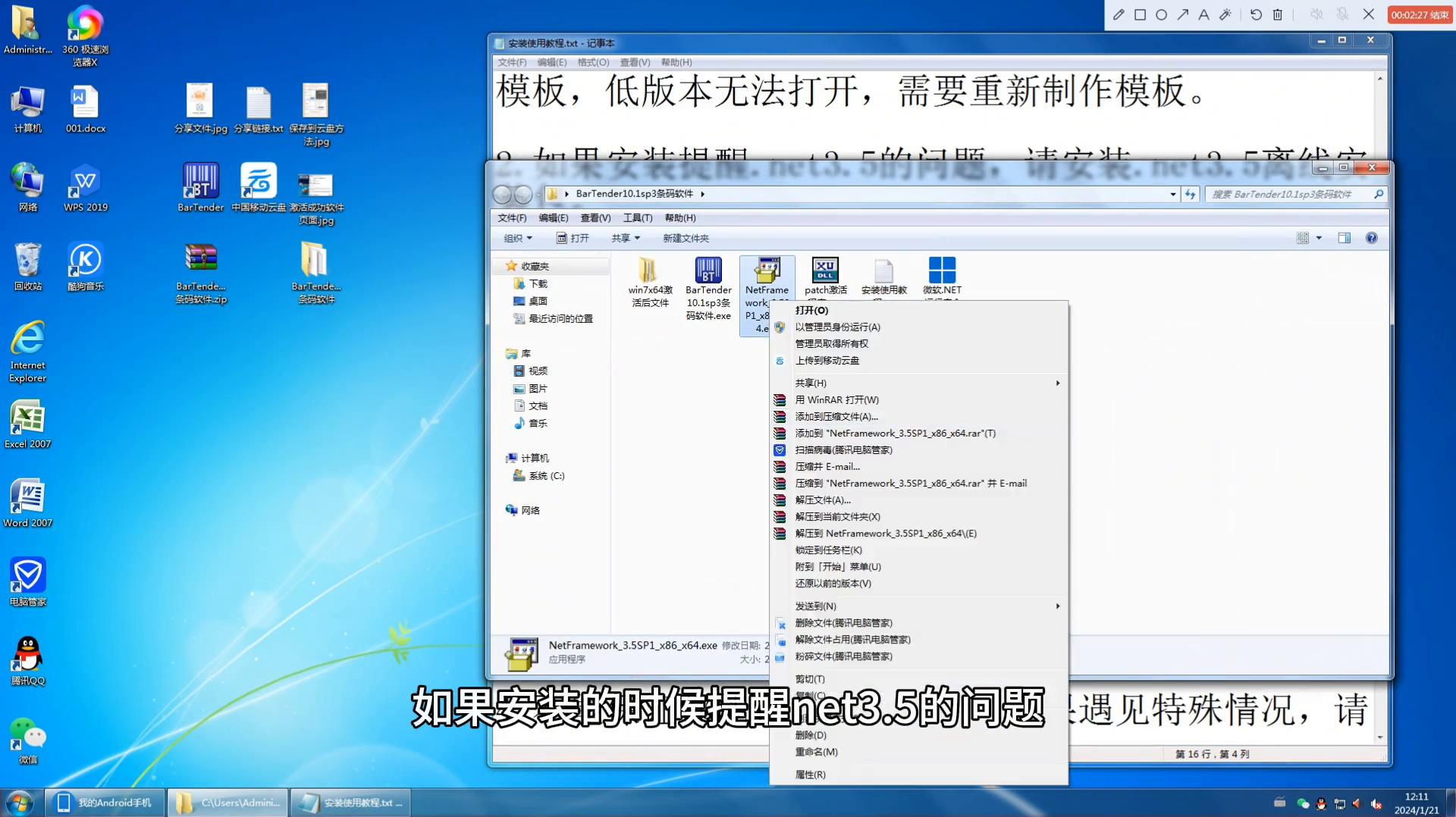Select the win7x64 激活文件 folder in Explorer
The height and width of the screenshot is (817, 1456).
(650, 283)
